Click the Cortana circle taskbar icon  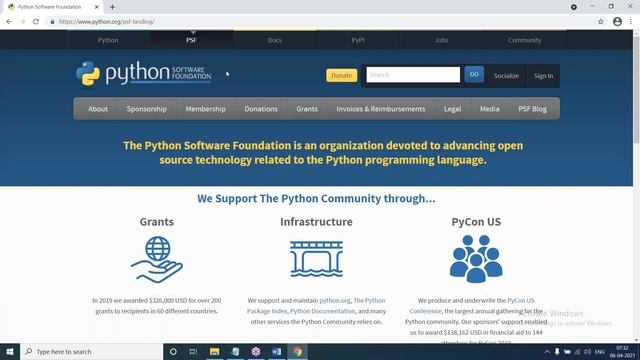click(x=173, y=351)
